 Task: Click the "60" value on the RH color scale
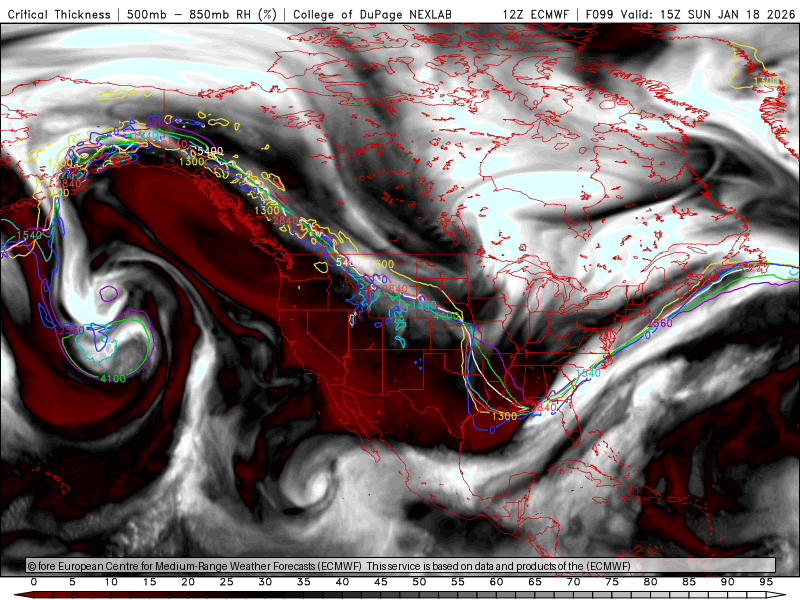[x=496, y=582]
